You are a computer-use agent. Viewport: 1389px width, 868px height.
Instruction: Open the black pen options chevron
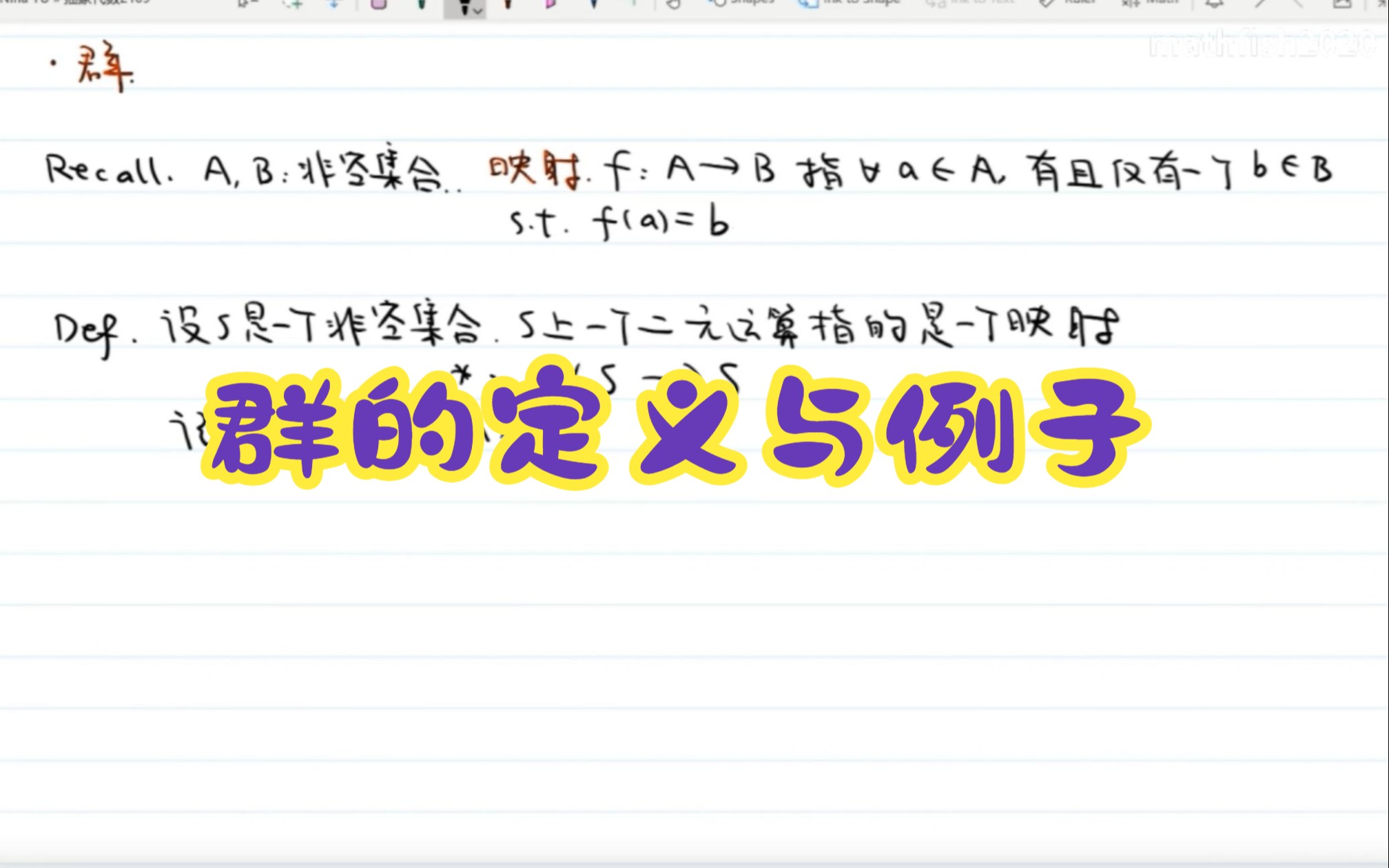(x=478, y=10)
